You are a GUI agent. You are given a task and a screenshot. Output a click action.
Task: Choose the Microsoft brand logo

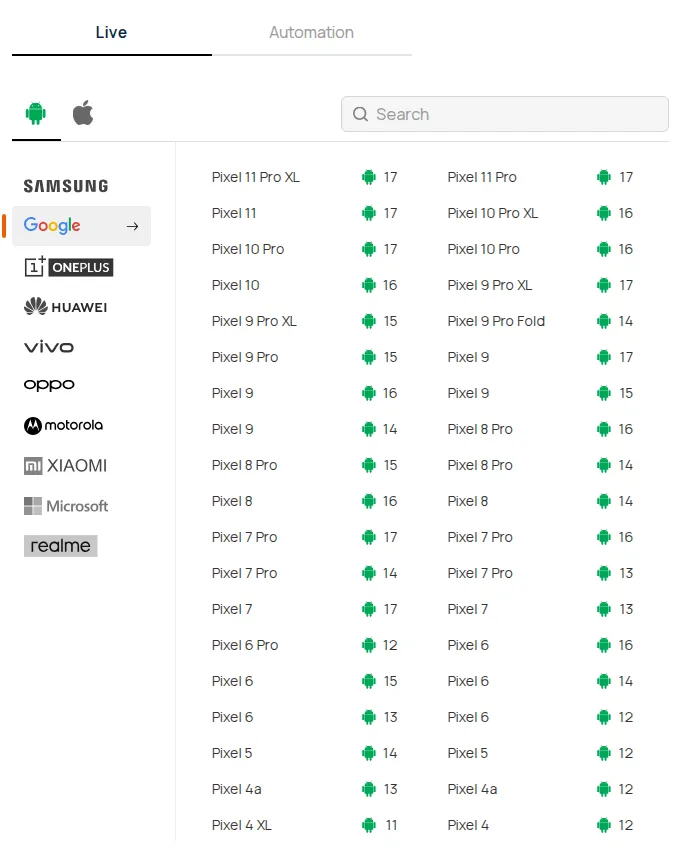[66, 506]
